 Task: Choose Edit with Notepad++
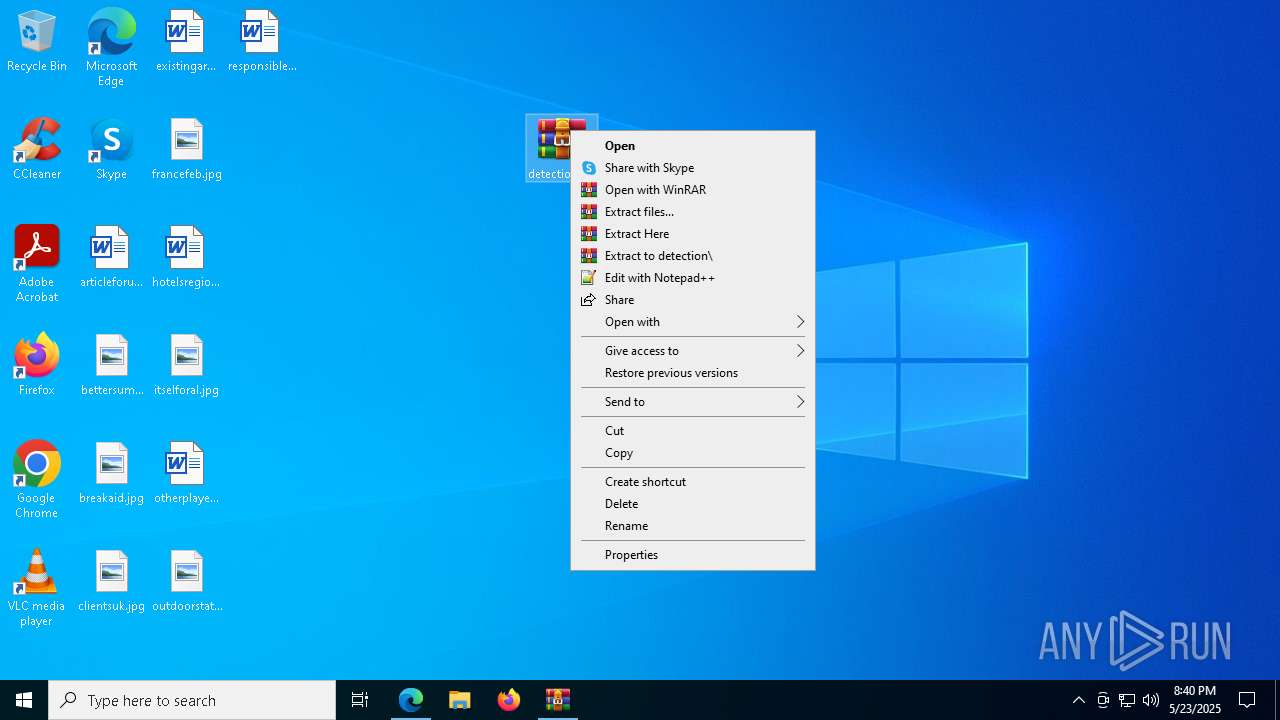click(x=693, y=278)
